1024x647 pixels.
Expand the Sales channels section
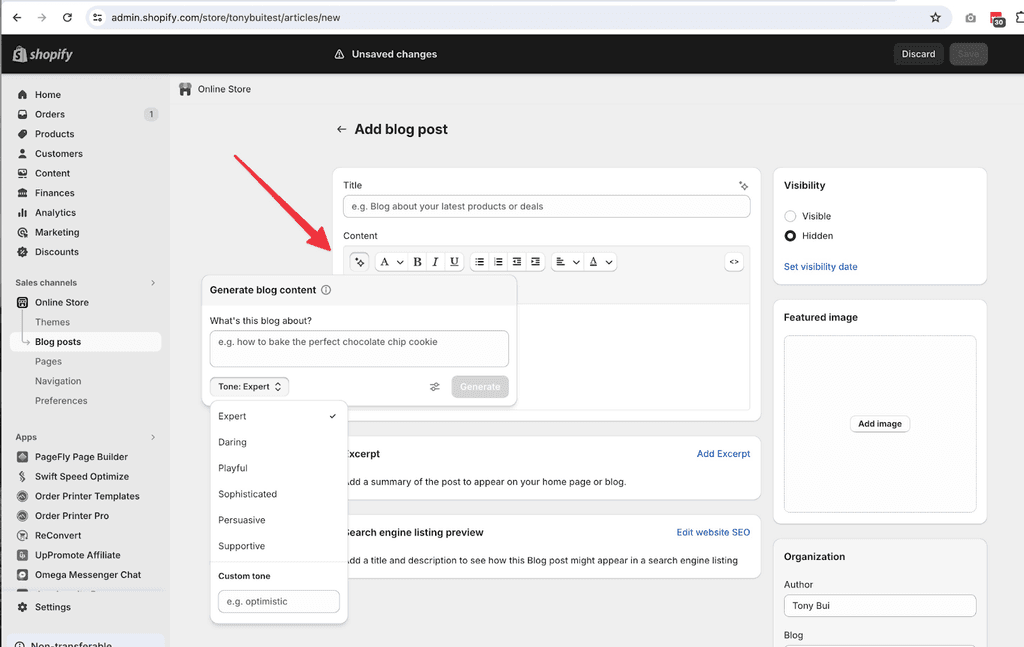153,283
